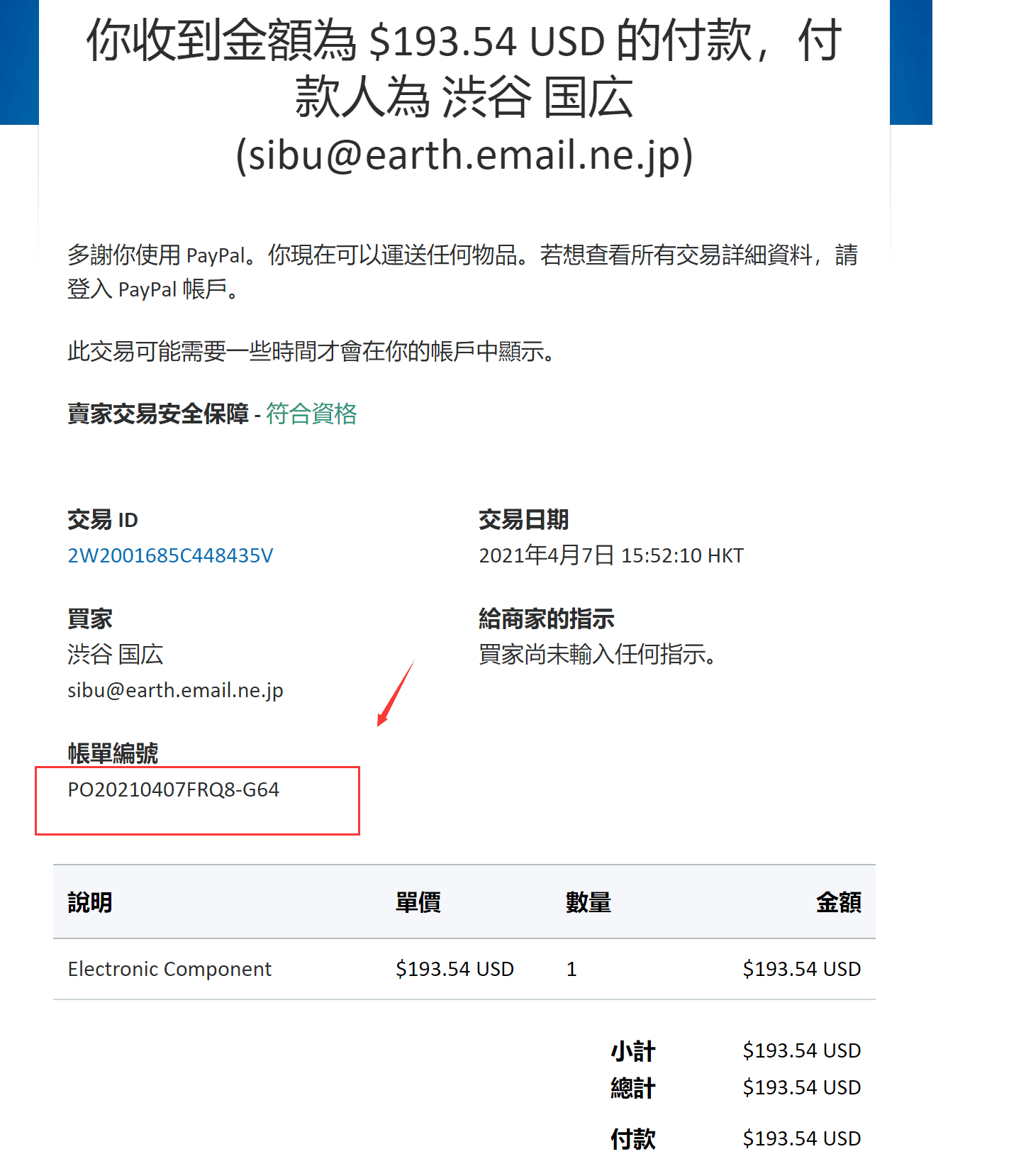Click the 買家尚未輸入任何指示 message
This screenshot has width=1026, height=1176.
pyautogui.click(x=597, y=654)
